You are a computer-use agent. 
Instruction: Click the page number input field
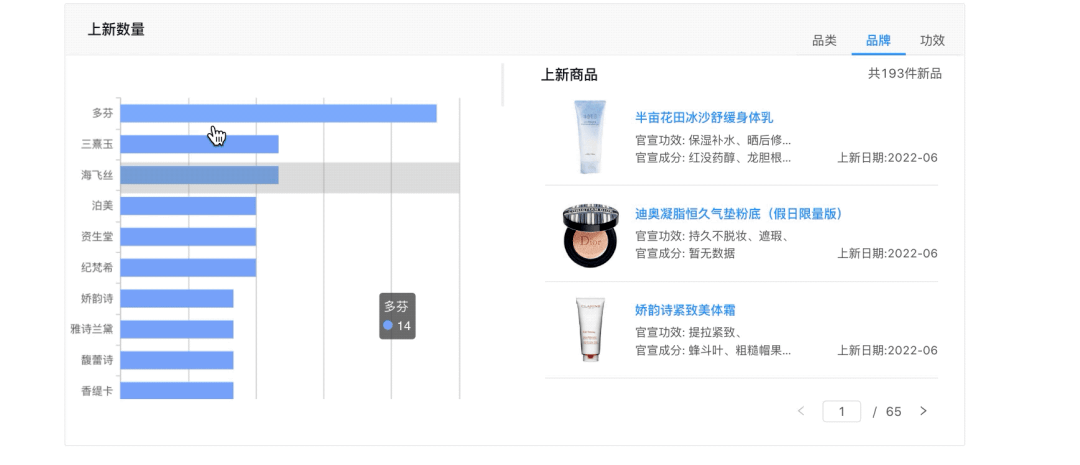(842, 411)
